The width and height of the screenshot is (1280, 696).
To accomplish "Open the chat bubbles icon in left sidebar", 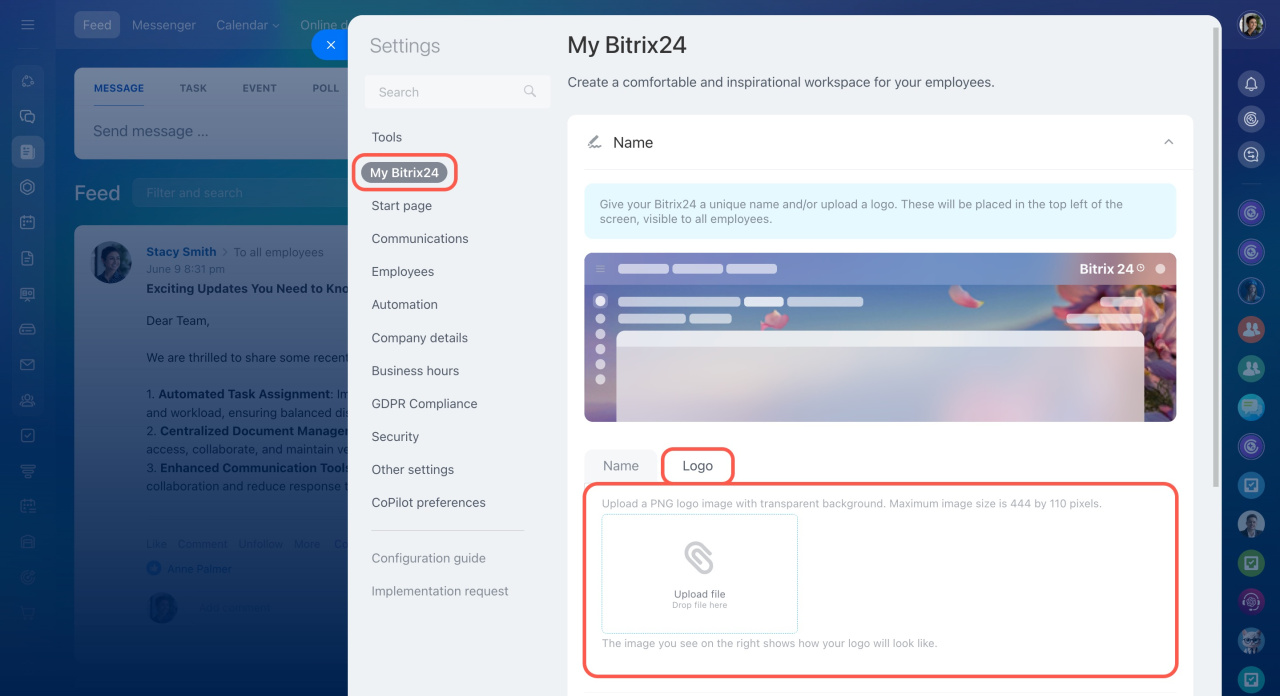I will click(28, 117).
